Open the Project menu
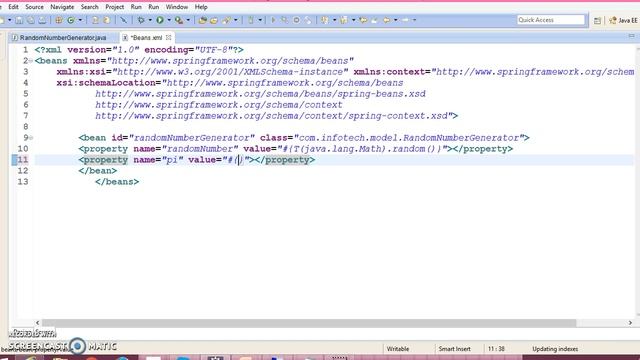Screen dimensions: 640x360 tap(115, 7)
